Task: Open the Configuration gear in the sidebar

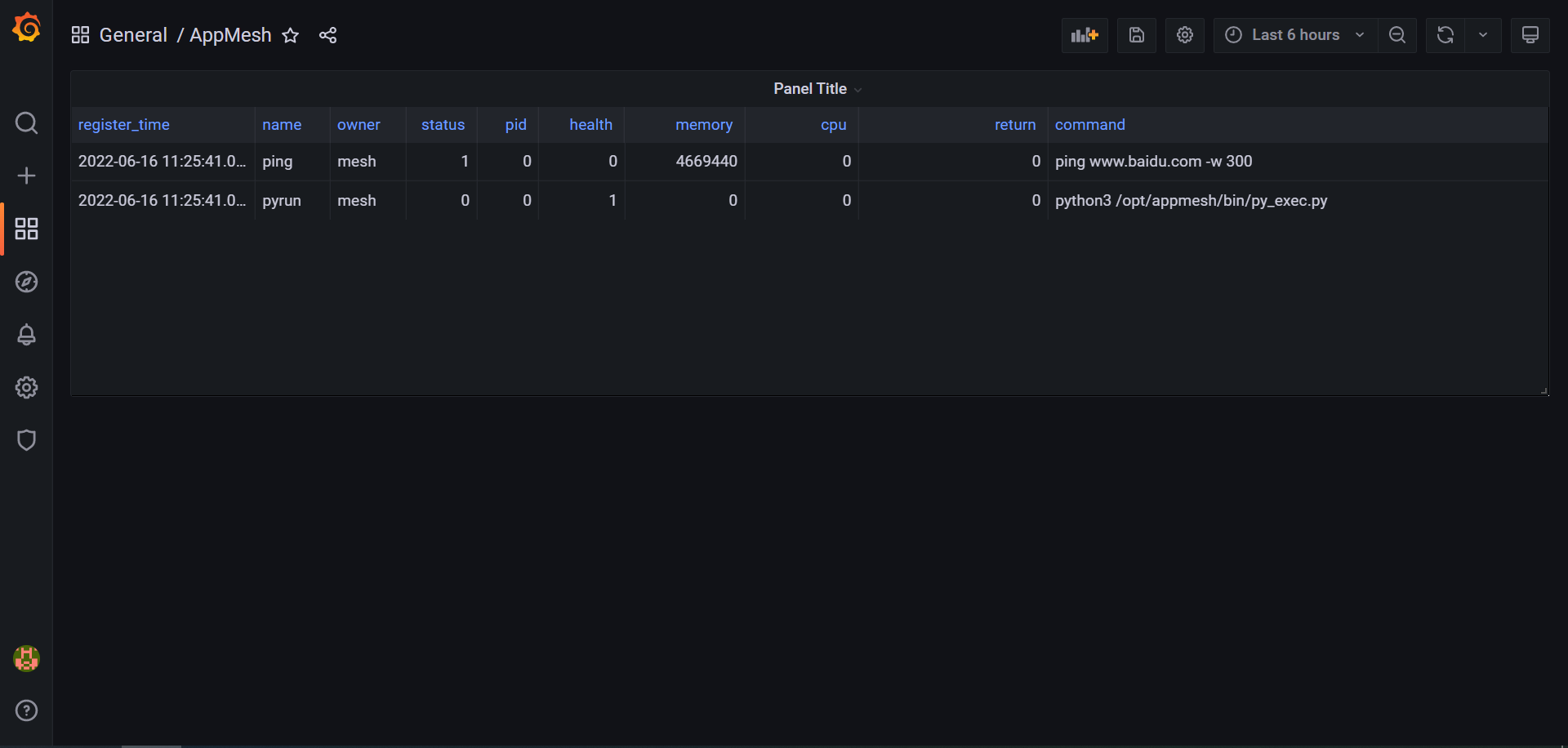Action: coord(26,387)
